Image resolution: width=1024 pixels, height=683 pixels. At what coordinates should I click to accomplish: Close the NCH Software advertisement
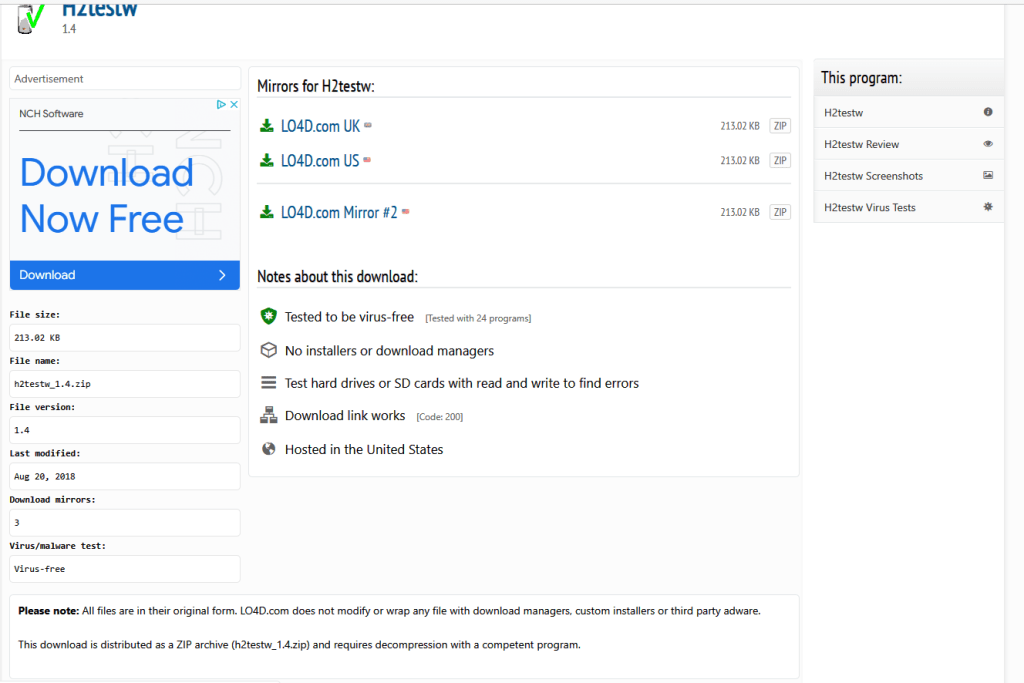[x=234, y=103]
